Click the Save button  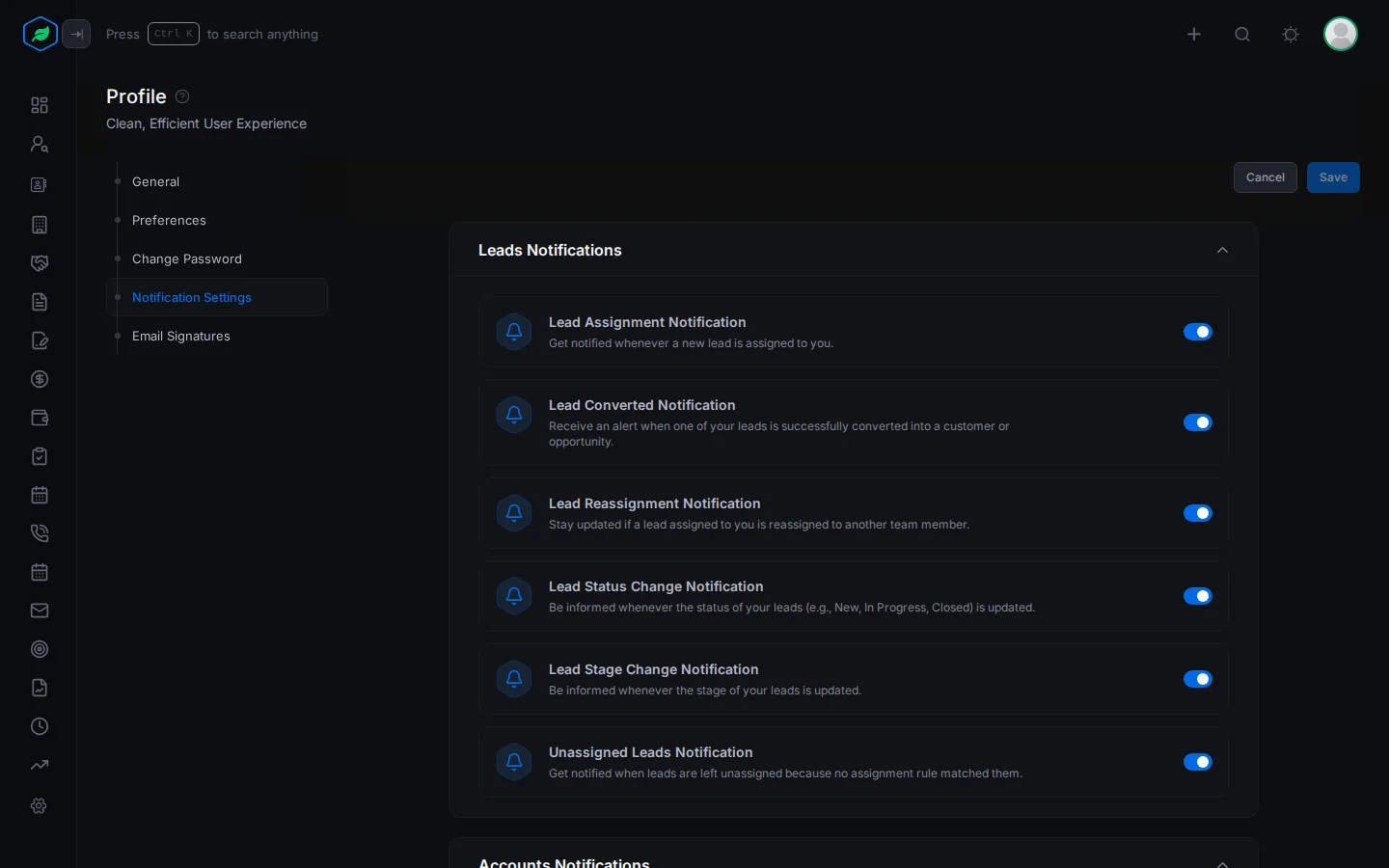tap(1333, 177)
